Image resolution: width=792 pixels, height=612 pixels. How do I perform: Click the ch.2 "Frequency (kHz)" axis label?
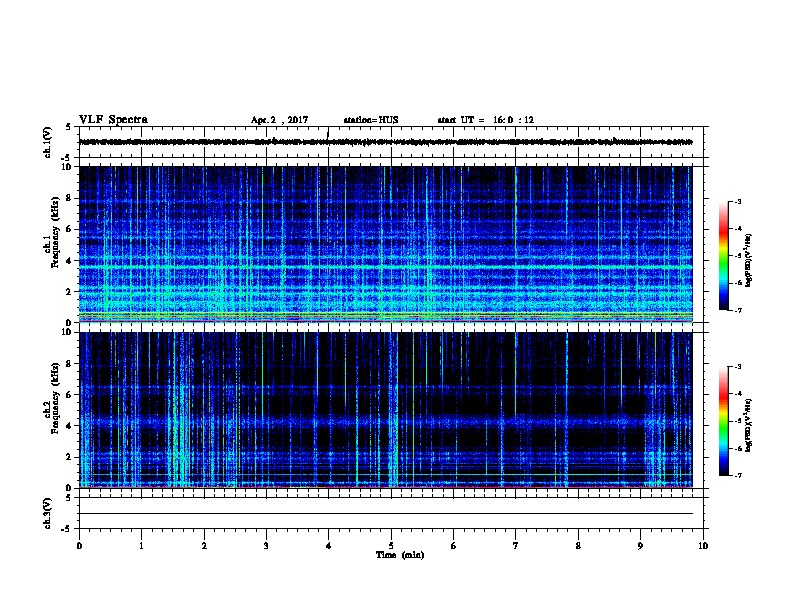pos(55,398)
